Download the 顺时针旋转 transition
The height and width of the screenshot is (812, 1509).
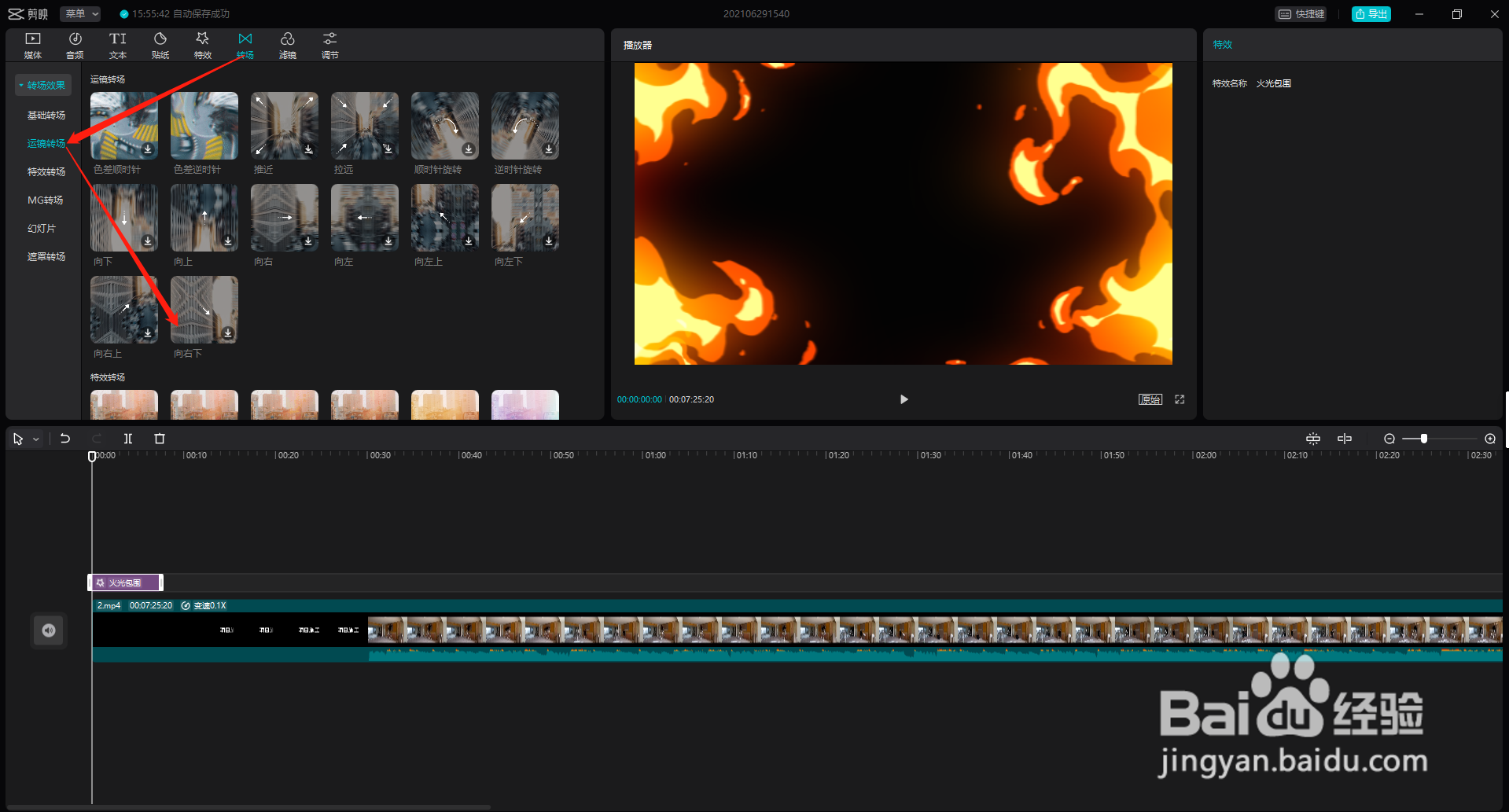click(469, 149)
